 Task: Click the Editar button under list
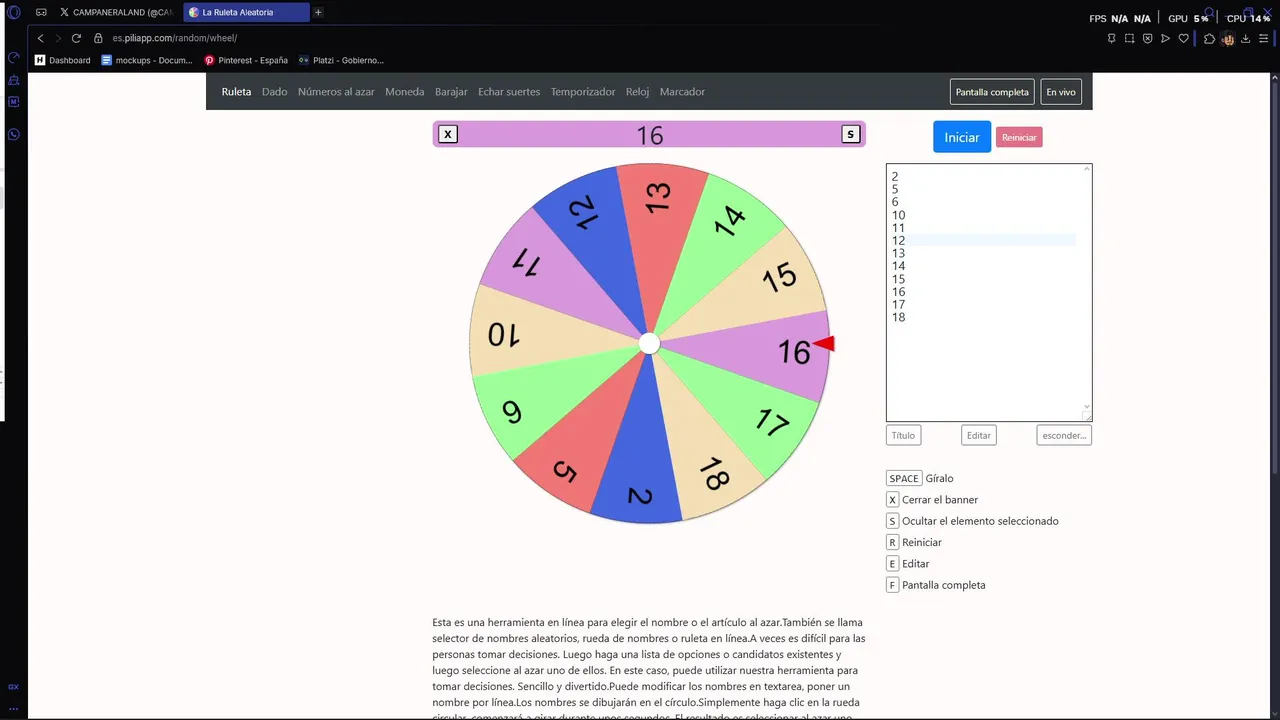(x=979, y=435)
